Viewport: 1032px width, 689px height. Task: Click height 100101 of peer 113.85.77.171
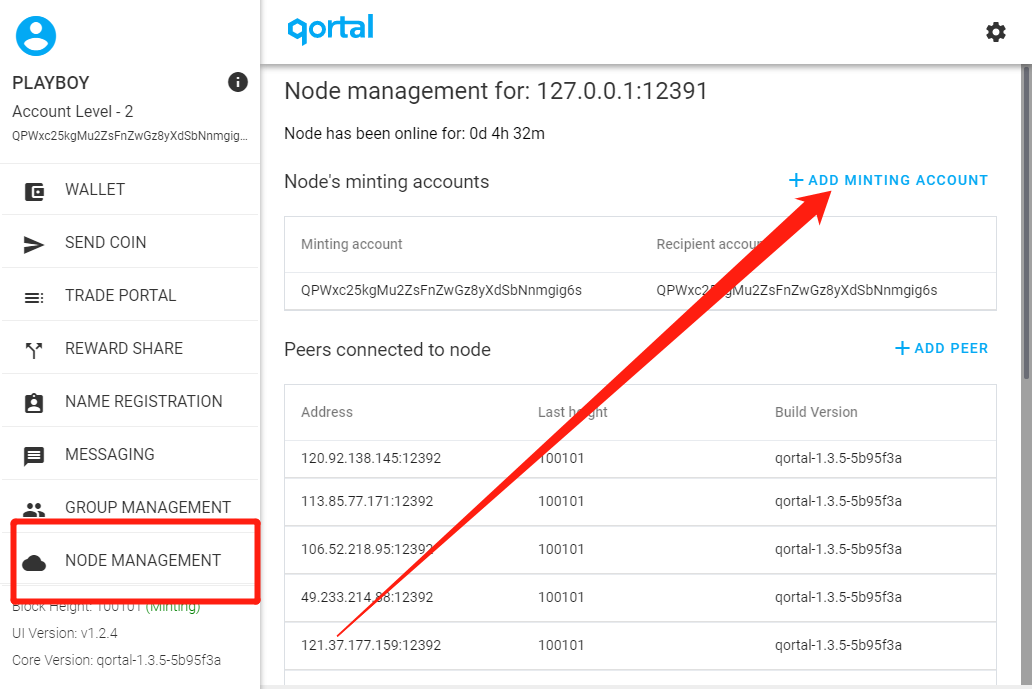pyautogui.click(x=561, y=501)
